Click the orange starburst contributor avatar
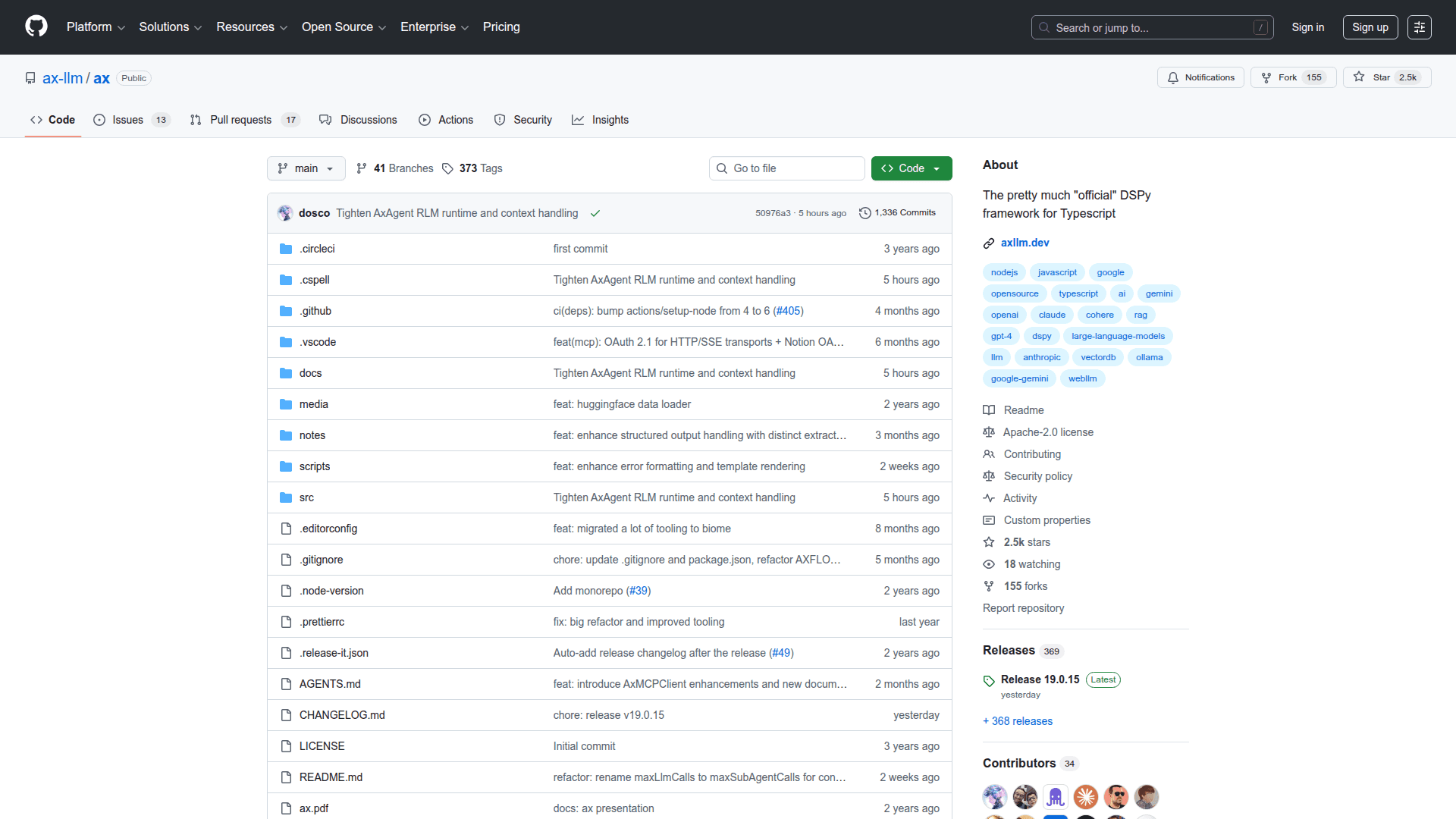The height and width of the screenshot is (819, 1456). pyautogui.click(x=1086, y=797)
